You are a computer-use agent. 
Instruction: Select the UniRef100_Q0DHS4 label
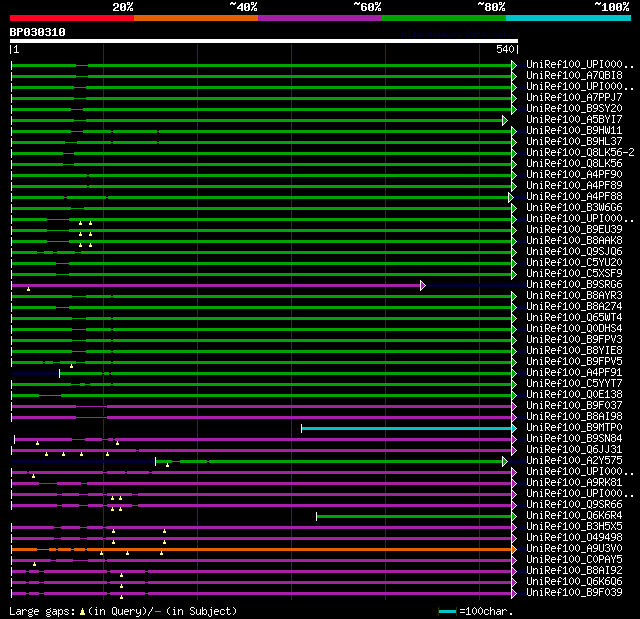pos(574,329)
